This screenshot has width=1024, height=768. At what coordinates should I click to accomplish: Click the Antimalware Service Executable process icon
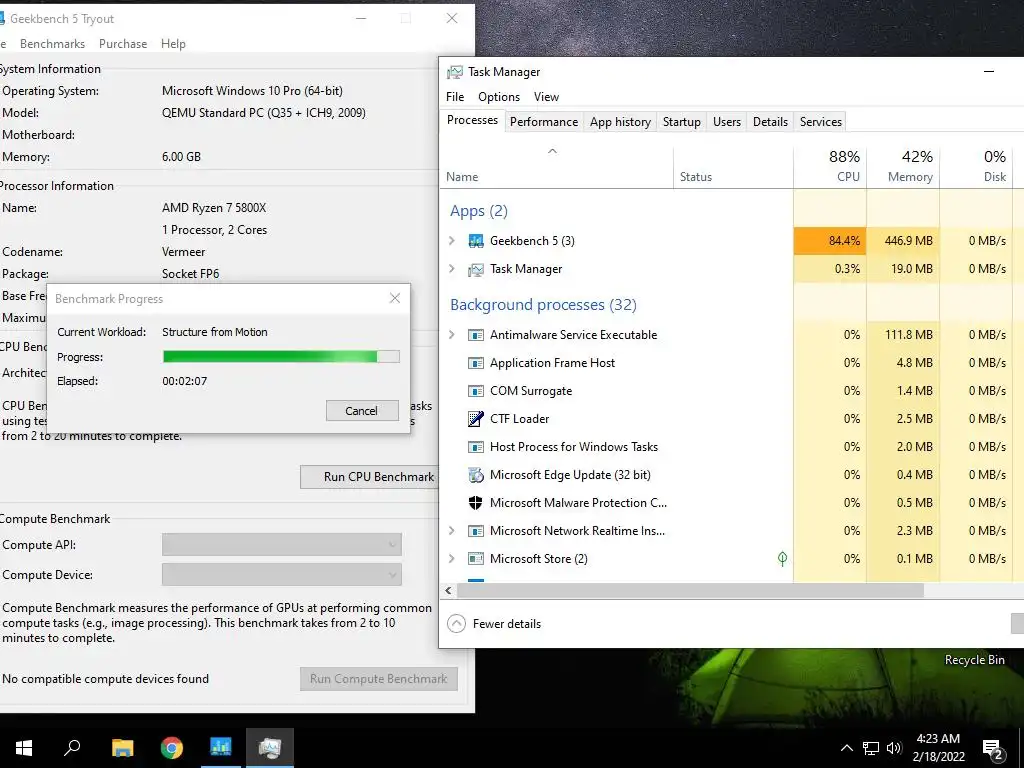coord(475,335)
